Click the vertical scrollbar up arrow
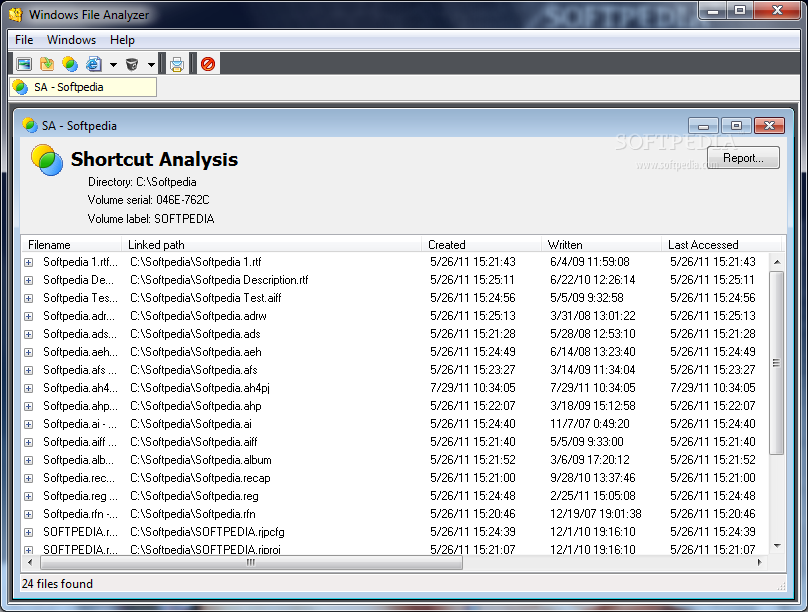The width and height of the screenshot is (808, 612). tap(777, 262)
